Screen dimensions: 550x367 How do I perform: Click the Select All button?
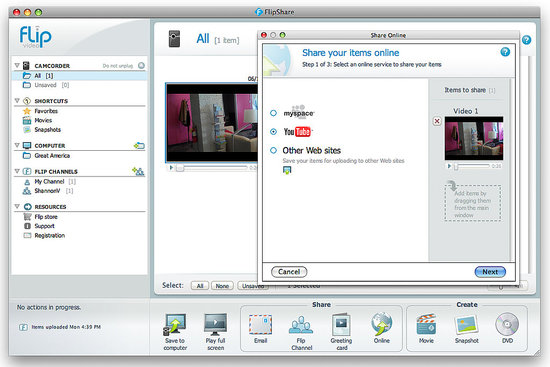(x=200, y=286)
